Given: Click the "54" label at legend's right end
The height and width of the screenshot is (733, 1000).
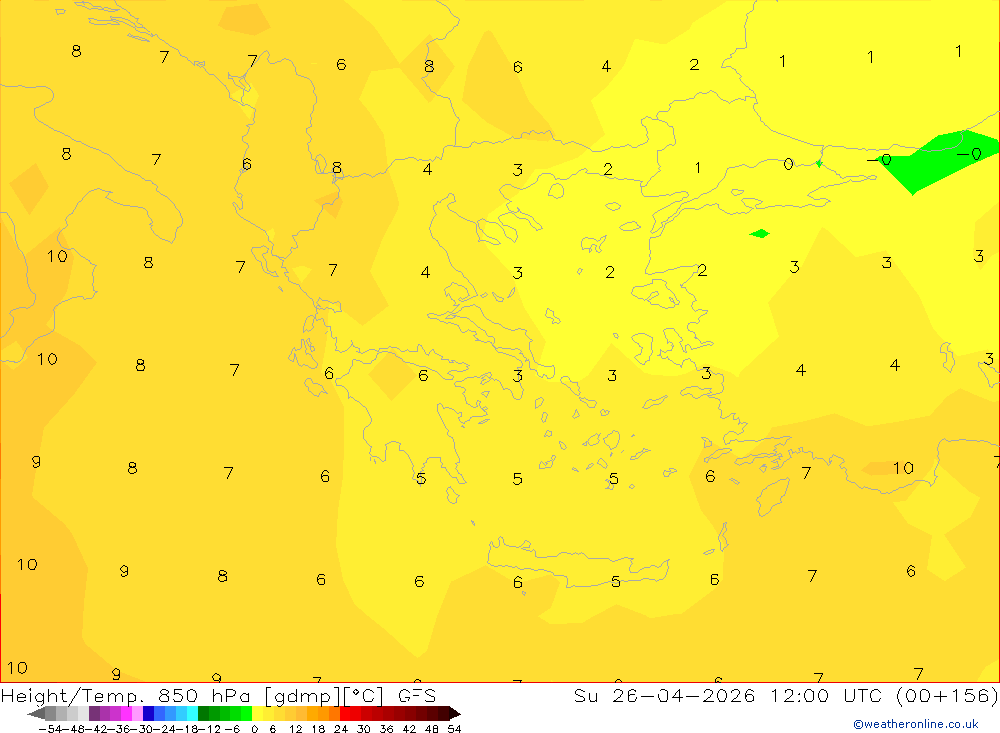Looking at the screenshot, I should click(454, 729).
